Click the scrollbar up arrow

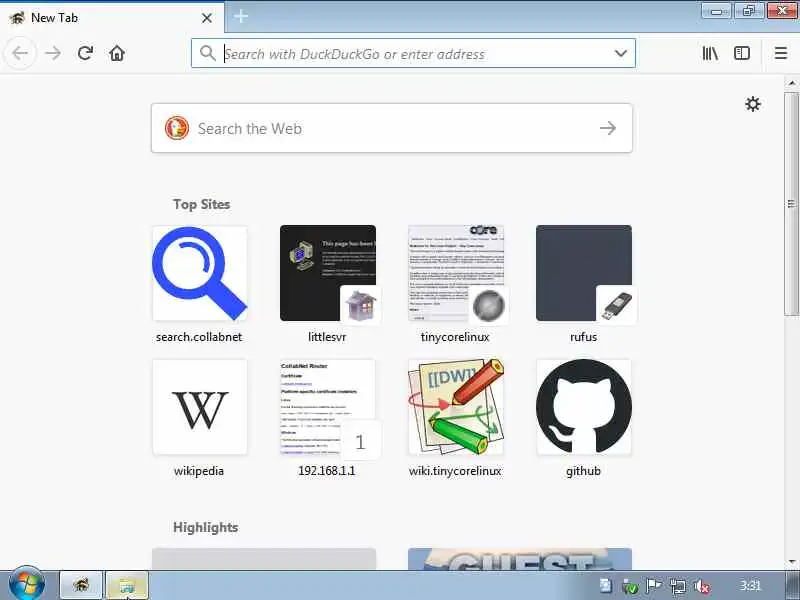791,83
